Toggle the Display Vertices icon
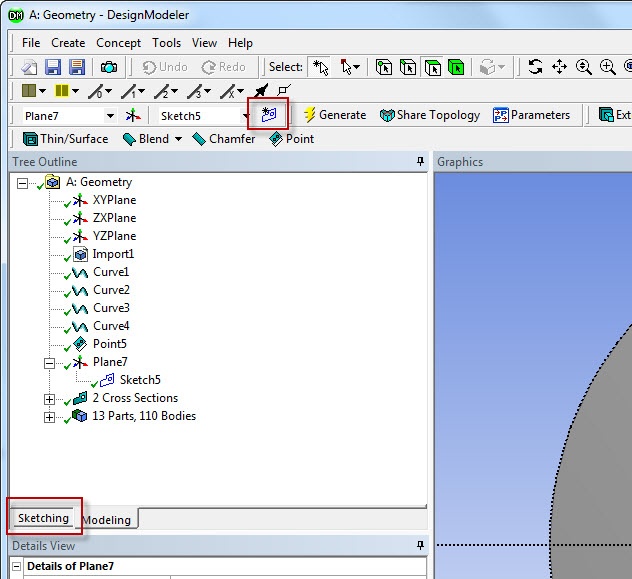 coord(284,90)
